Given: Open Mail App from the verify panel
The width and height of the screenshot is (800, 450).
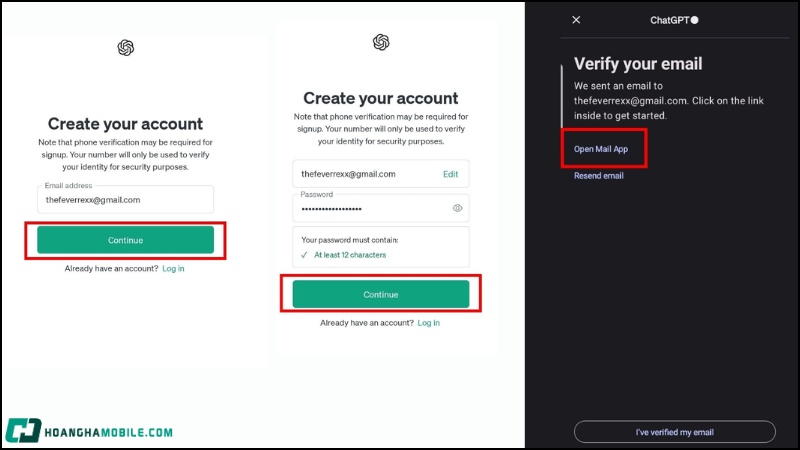Looking at the screenshot, I should (x=601, y=148).
